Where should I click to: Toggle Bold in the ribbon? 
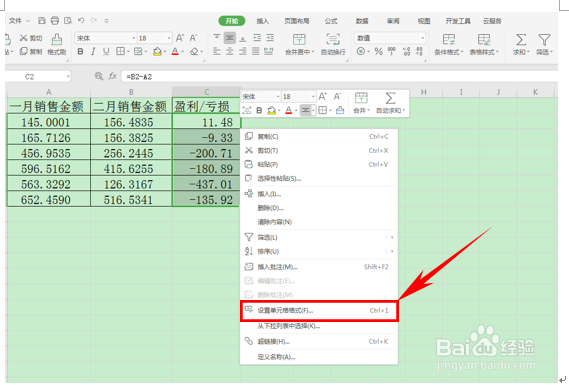pos(81,52)
